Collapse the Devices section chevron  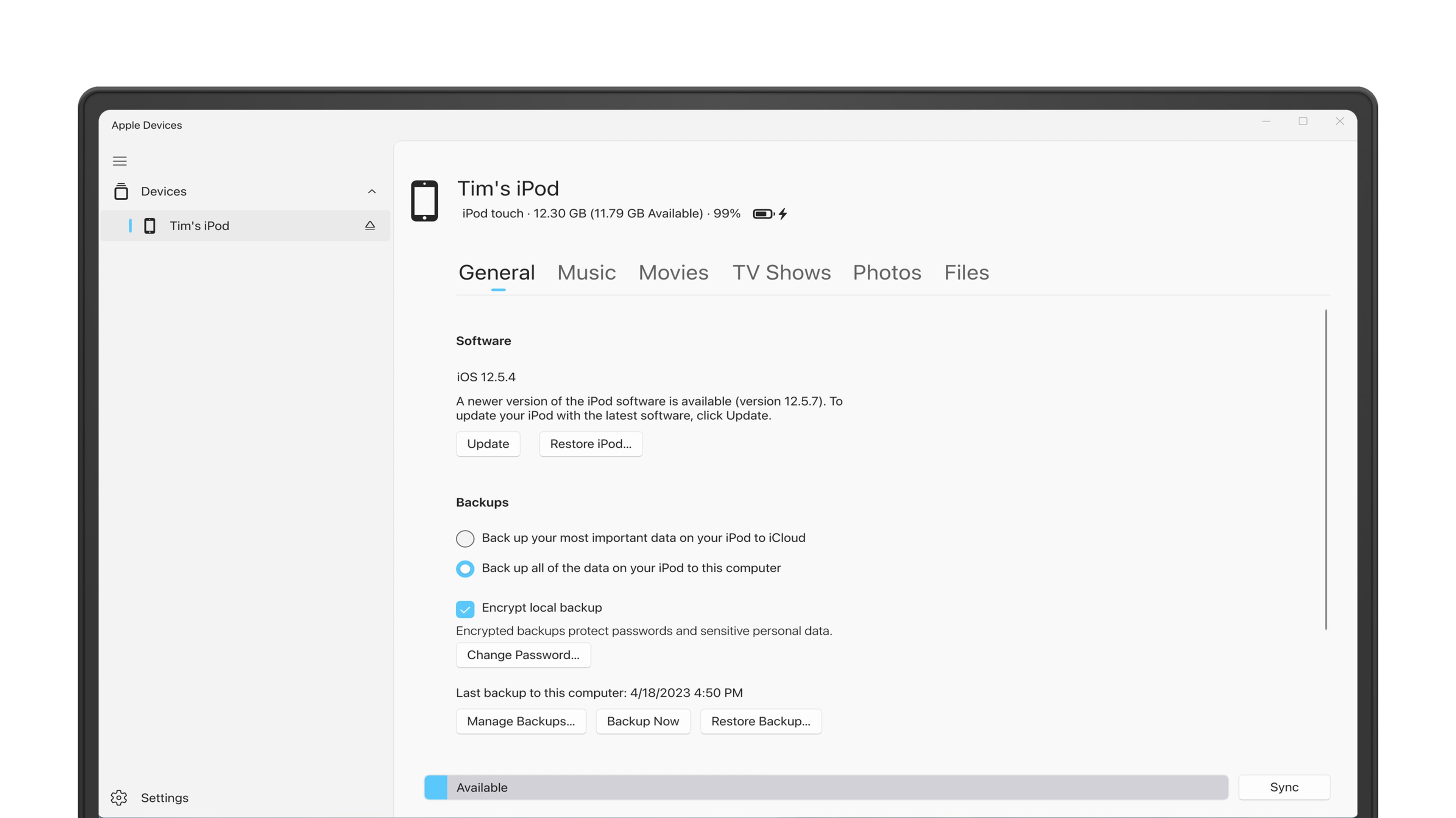(371, 192)
